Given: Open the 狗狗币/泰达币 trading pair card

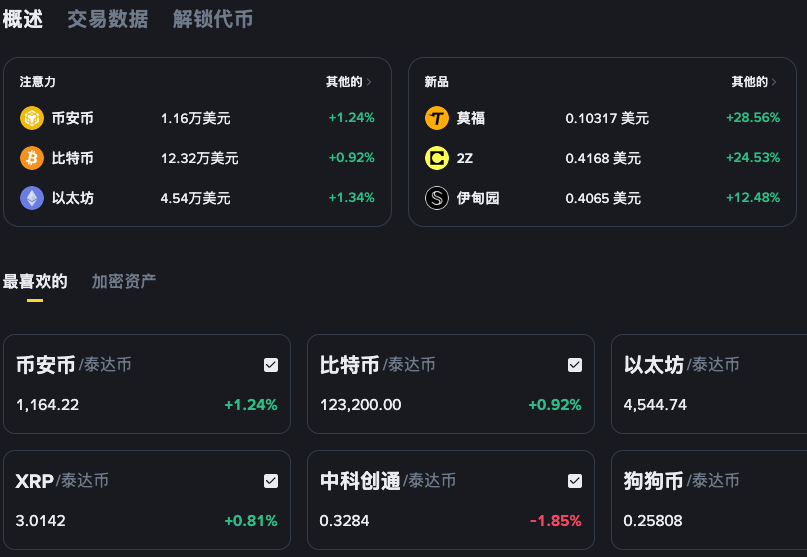Looking at the screenshot, I should point(708,500).
